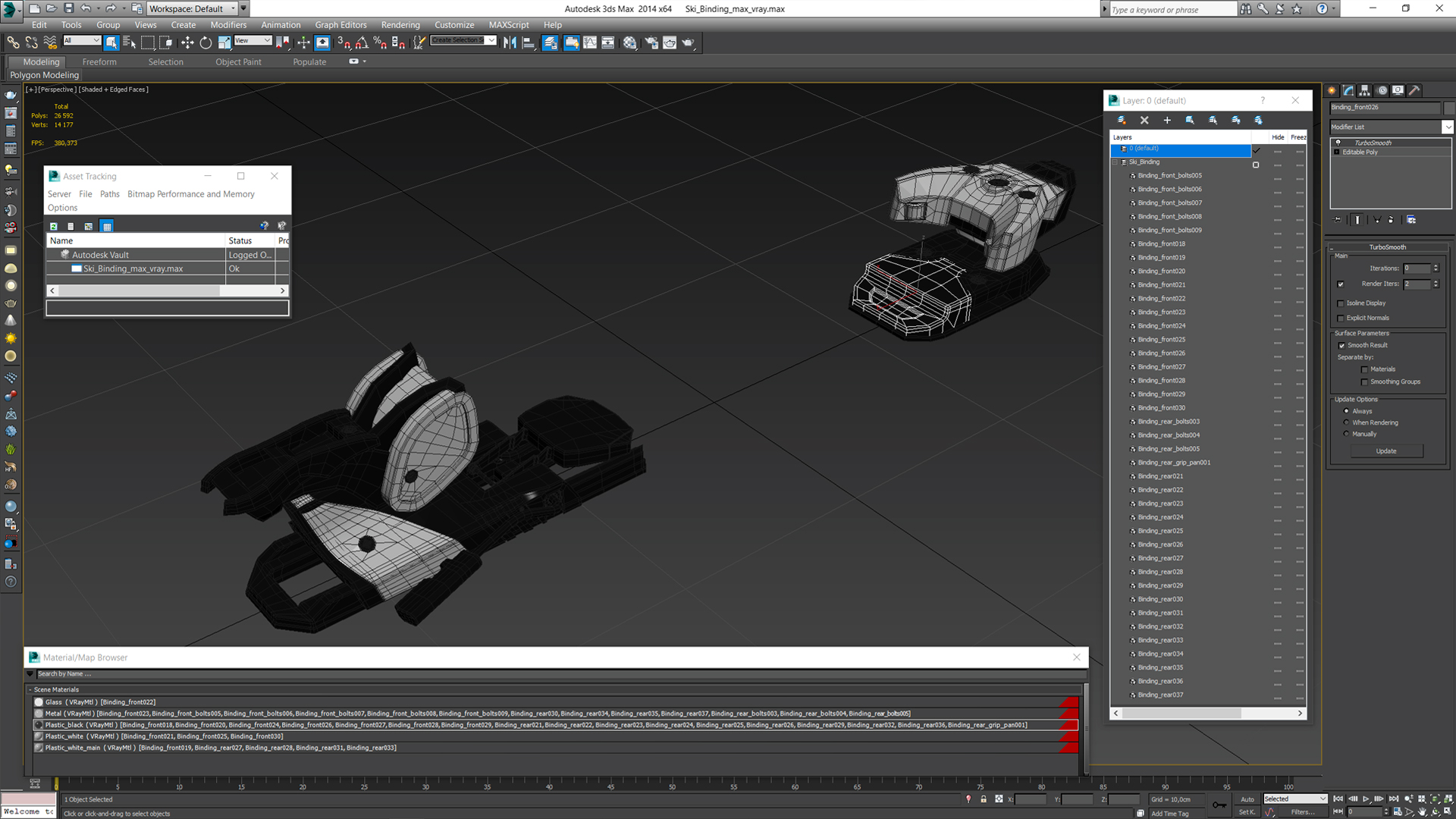This screenshot has height=819, width=1456.
Task: Open Select by Name list icon
Action: 129,42
